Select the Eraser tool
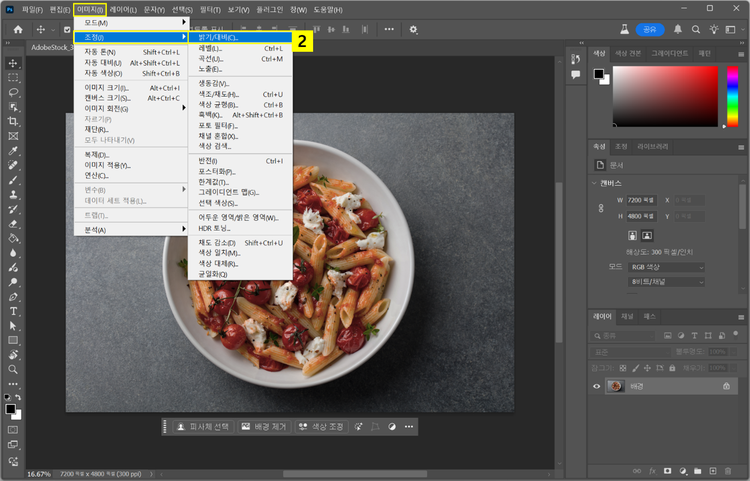750x481 pixels. click(x=13, y=224)
